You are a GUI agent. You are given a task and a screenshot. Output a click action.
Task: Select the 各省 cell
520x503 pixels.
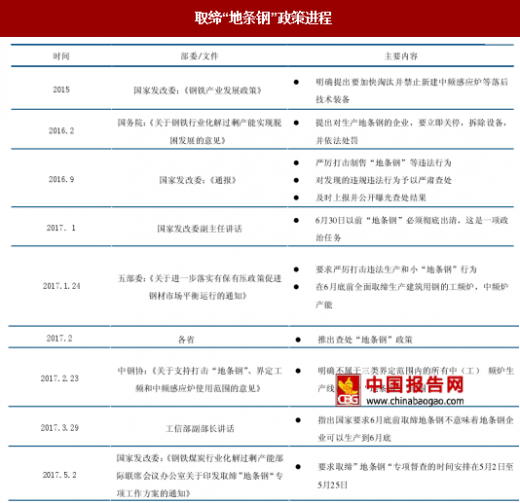(186, 340)
